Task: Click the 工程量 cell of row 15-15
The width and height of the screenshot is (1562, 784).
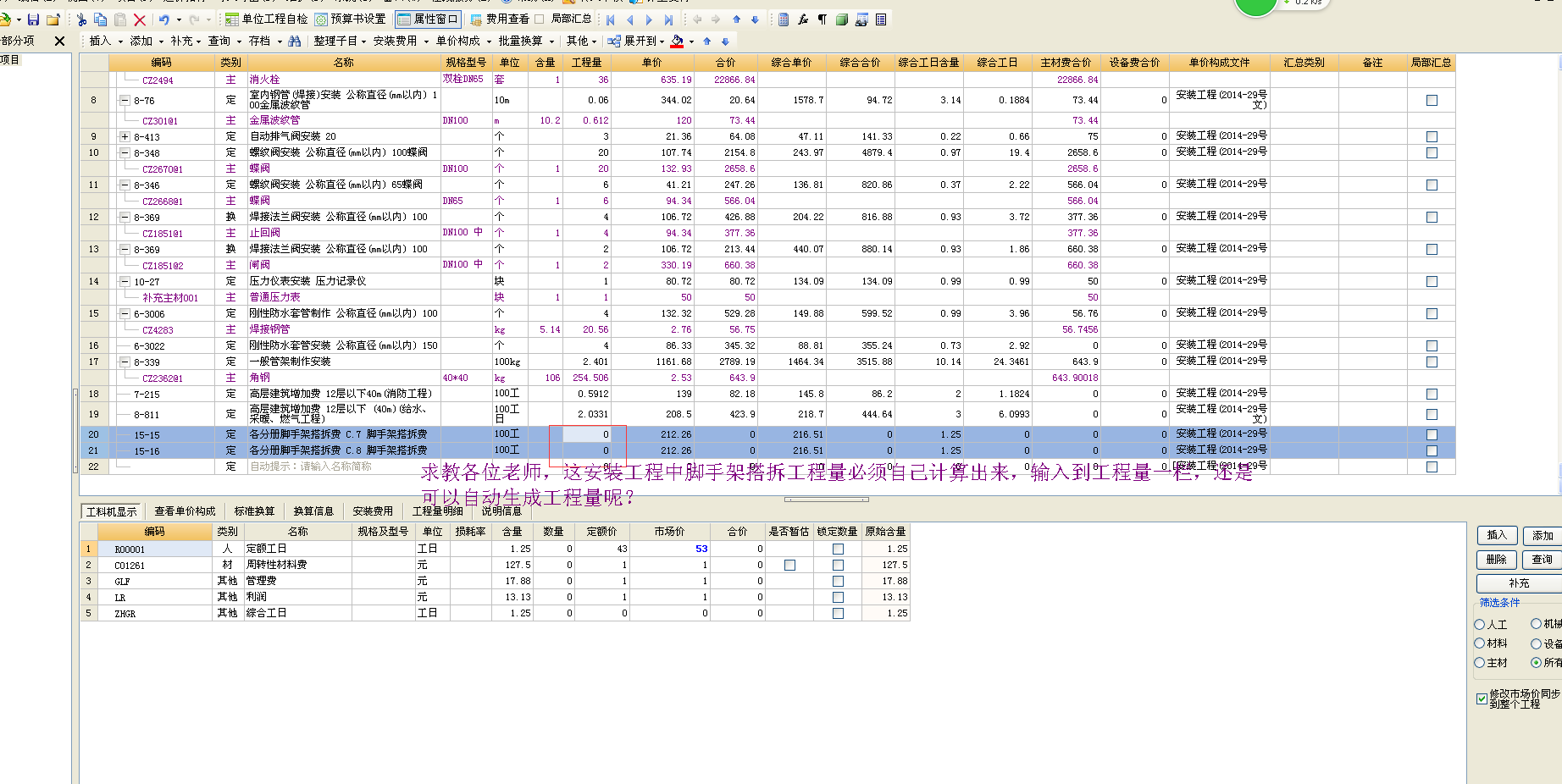Action: tap(586, 434)
